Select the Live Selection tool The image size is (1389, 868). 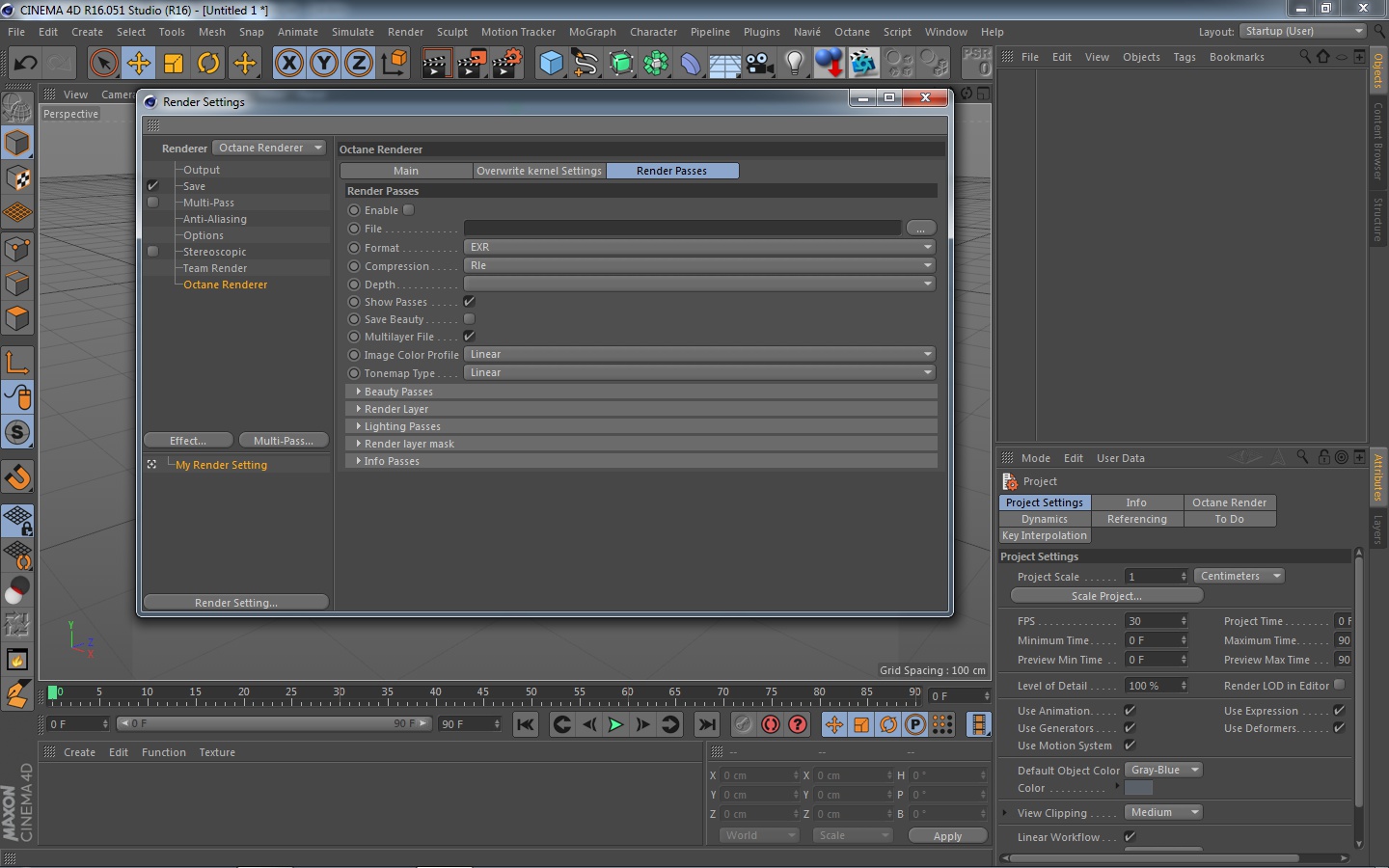point(103,64)
